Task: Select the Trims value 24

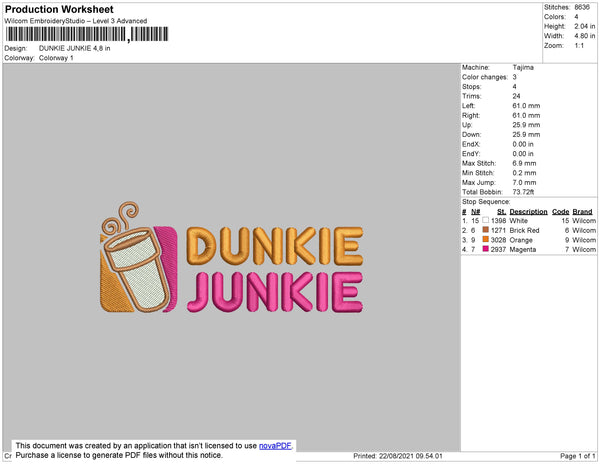Action: [x=516, y=96]
